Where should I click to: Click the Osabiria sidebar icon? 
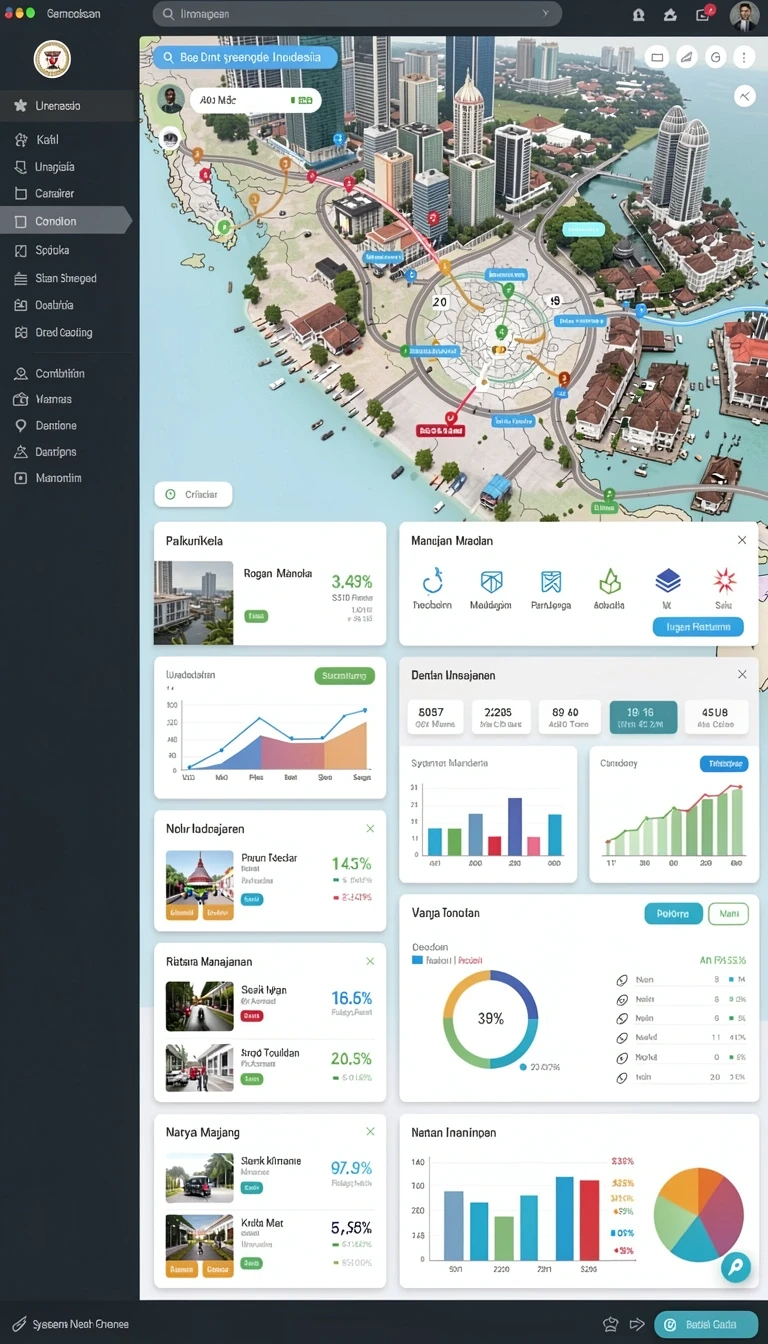click(20, 305)
